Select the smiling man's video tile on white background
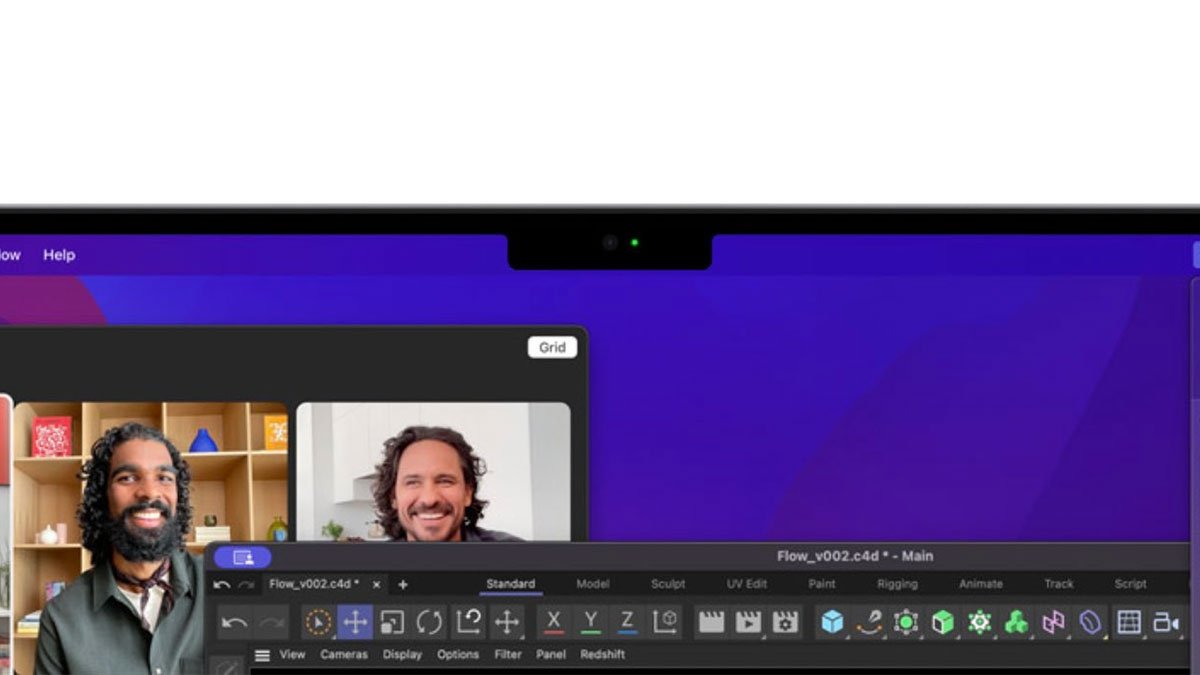Image resolution: width=1200 pixels, height=675 pixels. click(433, 472)
